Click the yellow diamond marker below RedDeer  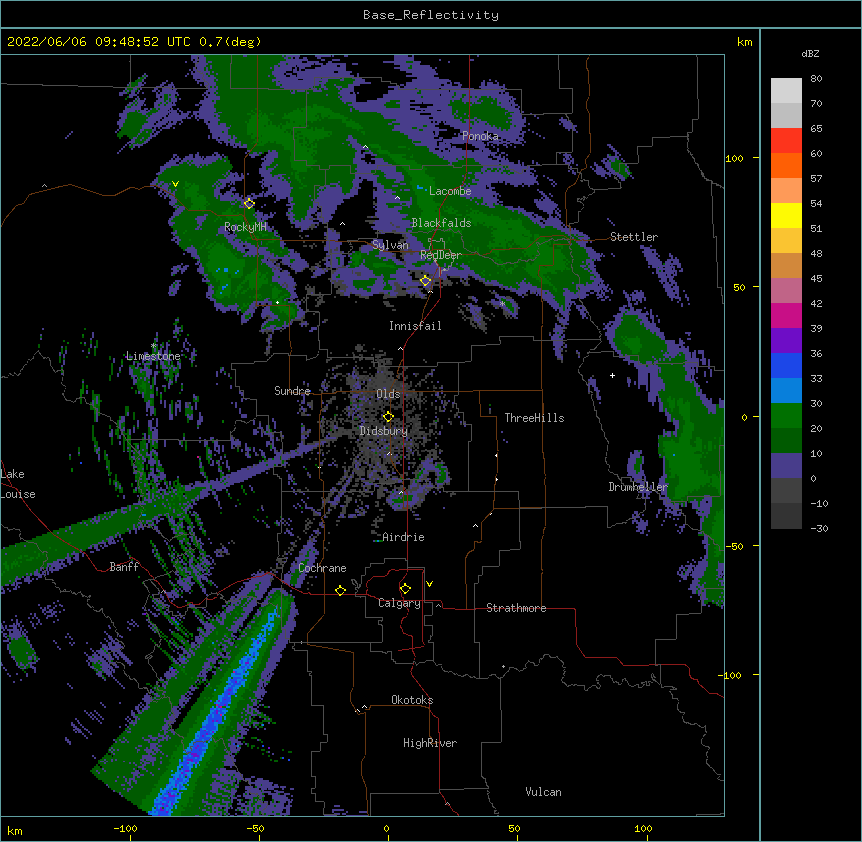click(425, 281)
